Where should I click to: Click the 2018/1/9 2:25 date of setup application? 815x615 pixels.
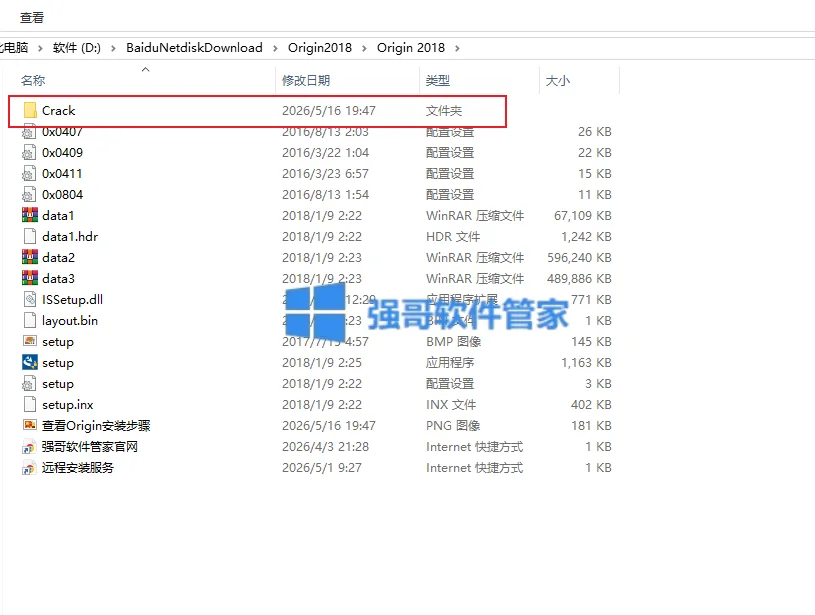click(x=322, y=362)
